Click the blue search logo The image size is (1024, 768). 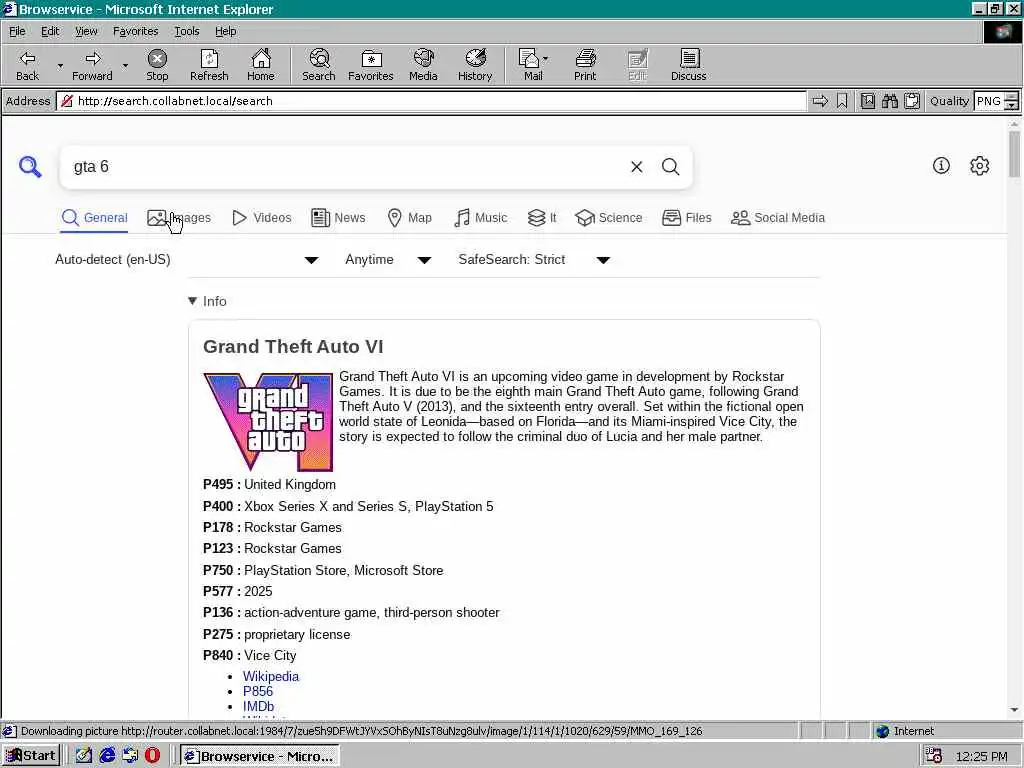(30, 167)
